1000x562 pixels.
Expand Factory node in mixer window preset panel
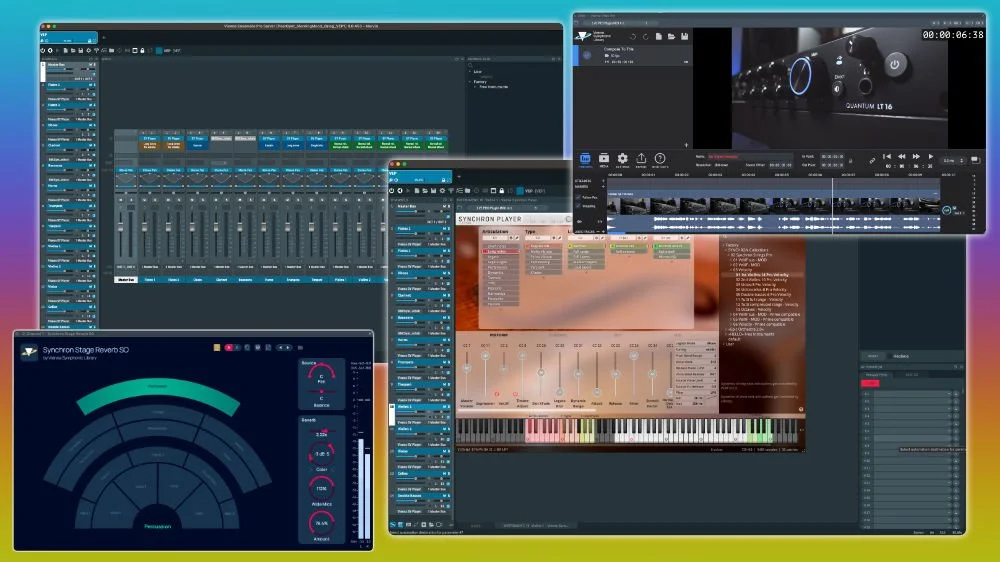pos(471,82)
